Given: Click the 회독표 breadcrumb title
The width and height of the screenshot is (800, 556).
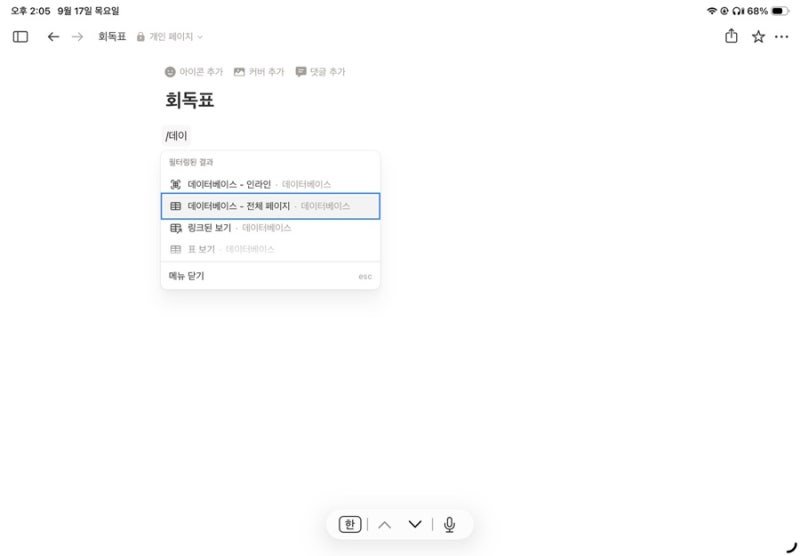Looking at the screenshot, I should tap(112, 37).
